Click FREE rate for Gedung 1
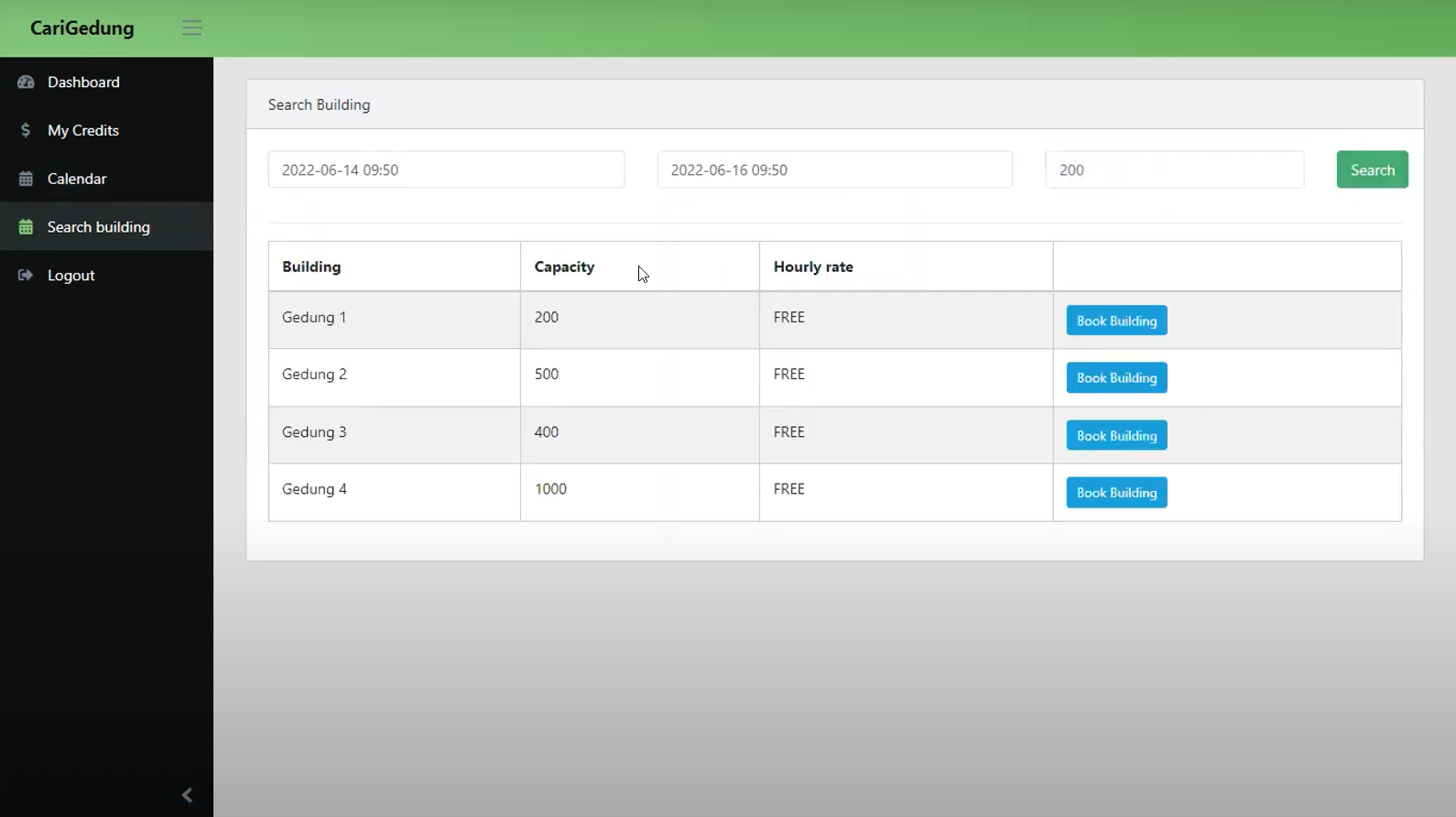Viewport: 1456px width, 817px height. click(789, 317)
